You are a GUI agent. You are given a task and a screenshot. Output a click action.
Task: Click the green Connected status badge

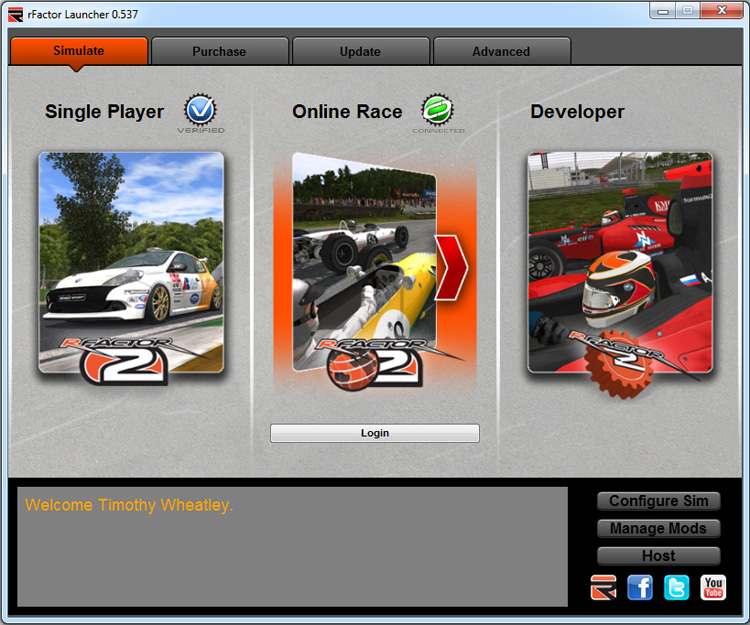coord(438,109)
